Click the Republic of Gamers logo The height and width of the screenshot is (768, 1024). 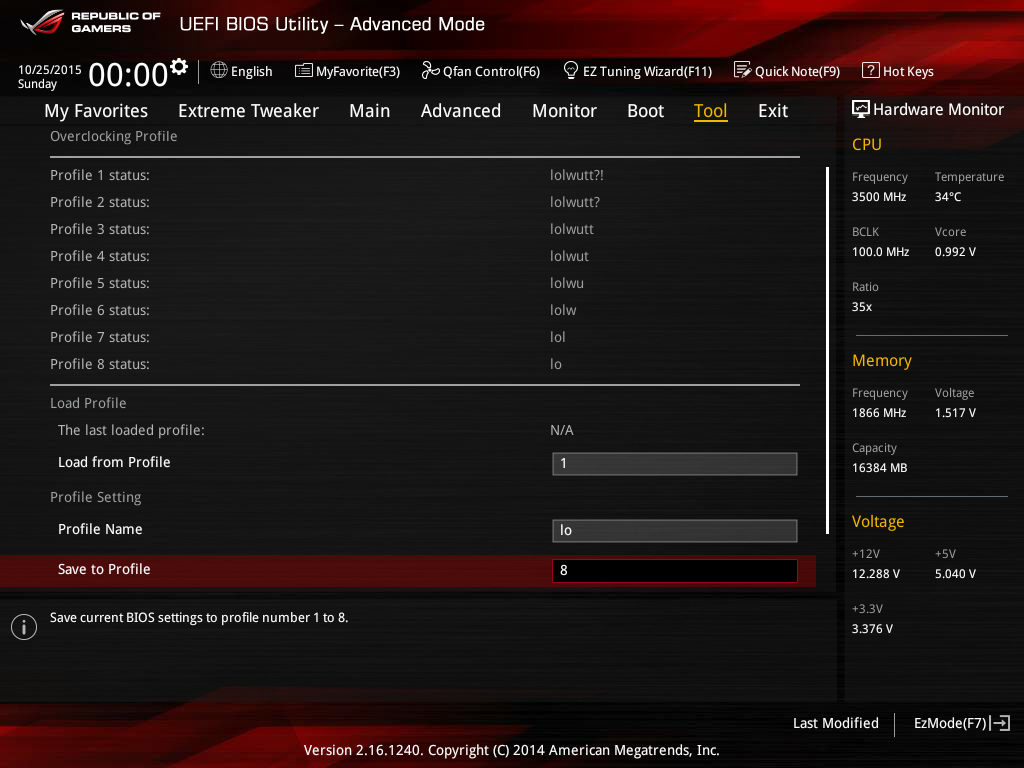pos(91,22)
